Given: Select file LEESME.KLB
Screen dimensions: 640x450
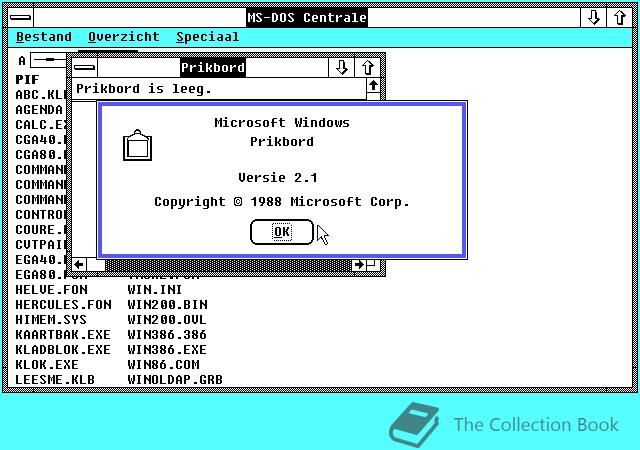Looking at the screenshot, I should [x=55, y=380].
